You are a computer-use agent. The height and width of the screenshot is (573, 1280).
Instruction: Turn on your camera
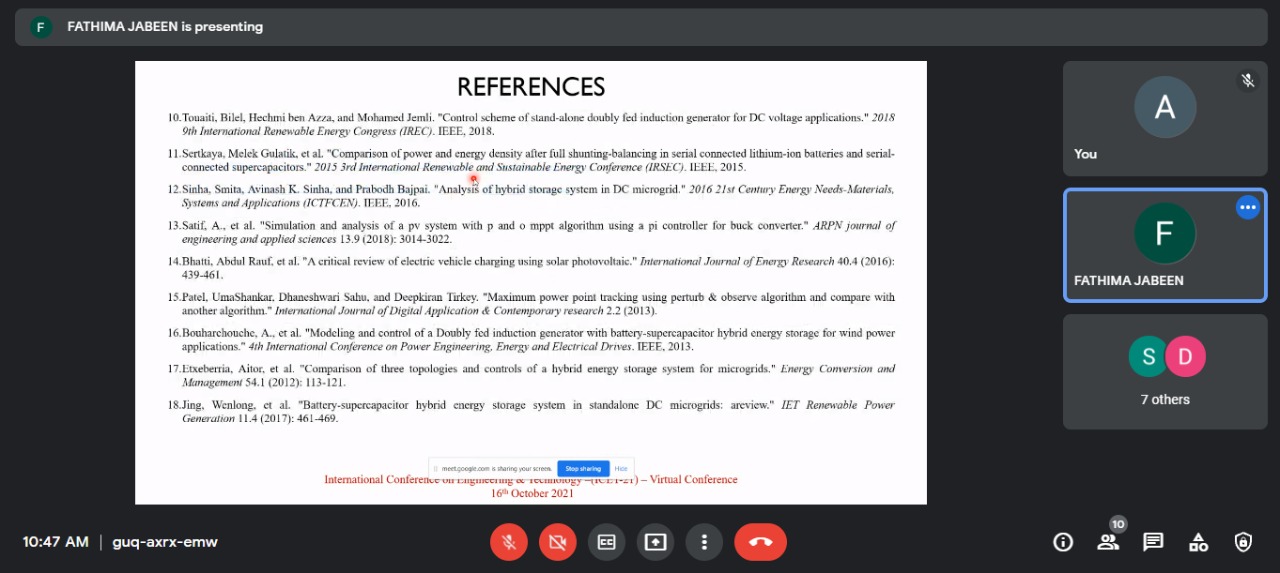[x=558, y=542]
